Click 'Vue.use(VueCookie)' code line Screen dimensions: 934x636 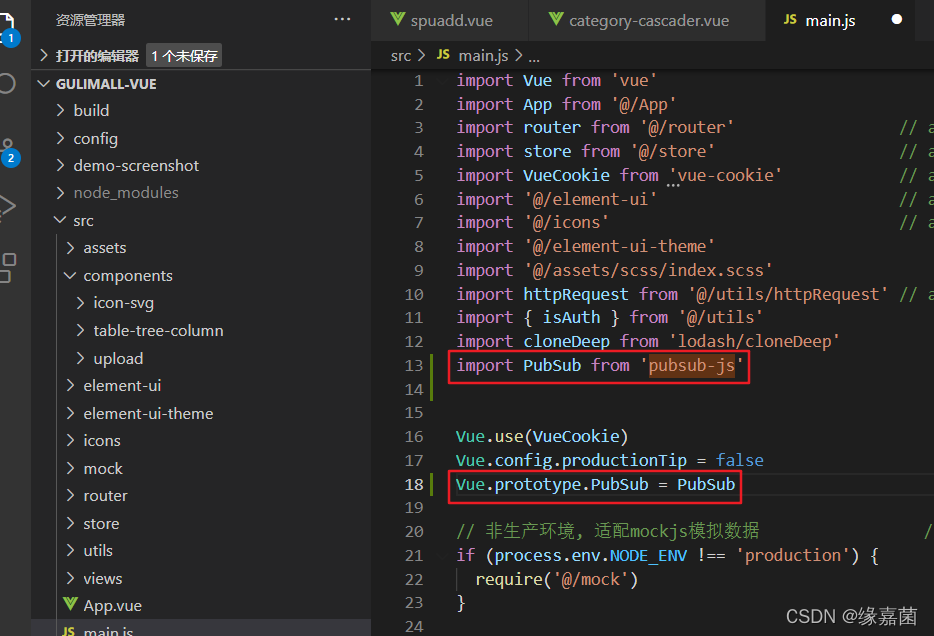pos(542,437)
